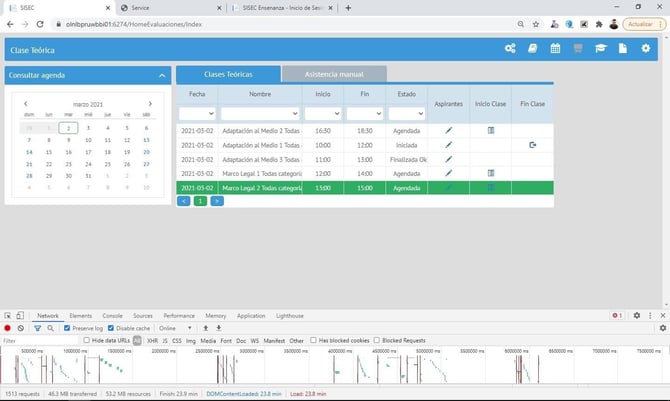
Task: Toggle the Disable cache checkbox
Action: pos(111,328)
